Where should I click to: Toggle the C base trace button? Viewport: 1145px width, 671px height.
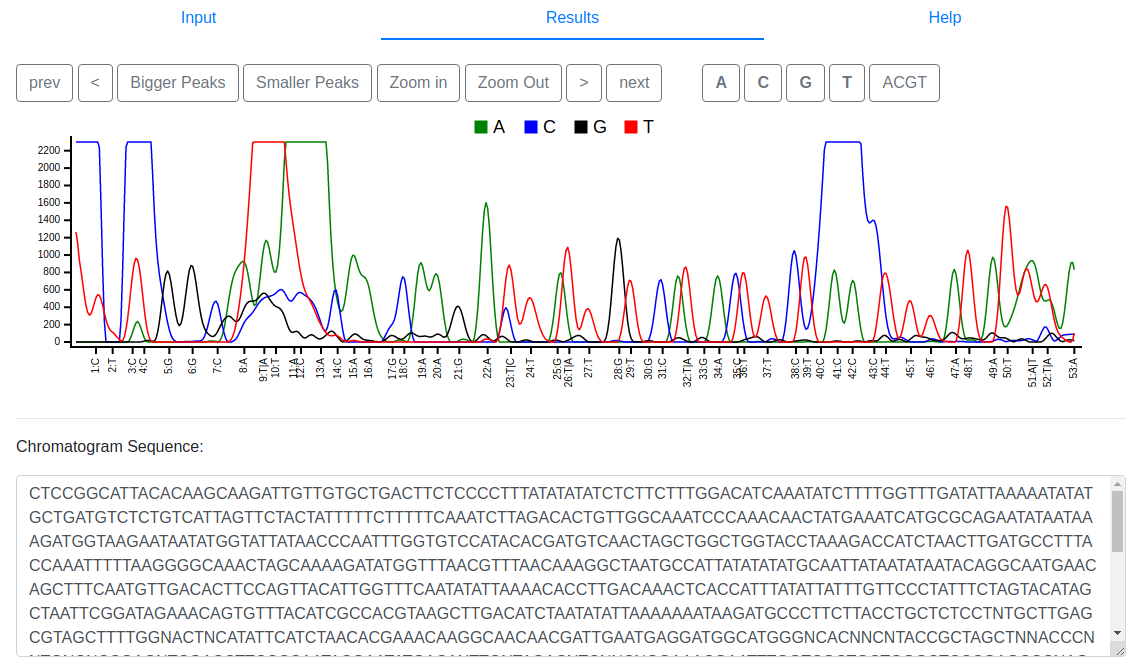tap(763, 83)
